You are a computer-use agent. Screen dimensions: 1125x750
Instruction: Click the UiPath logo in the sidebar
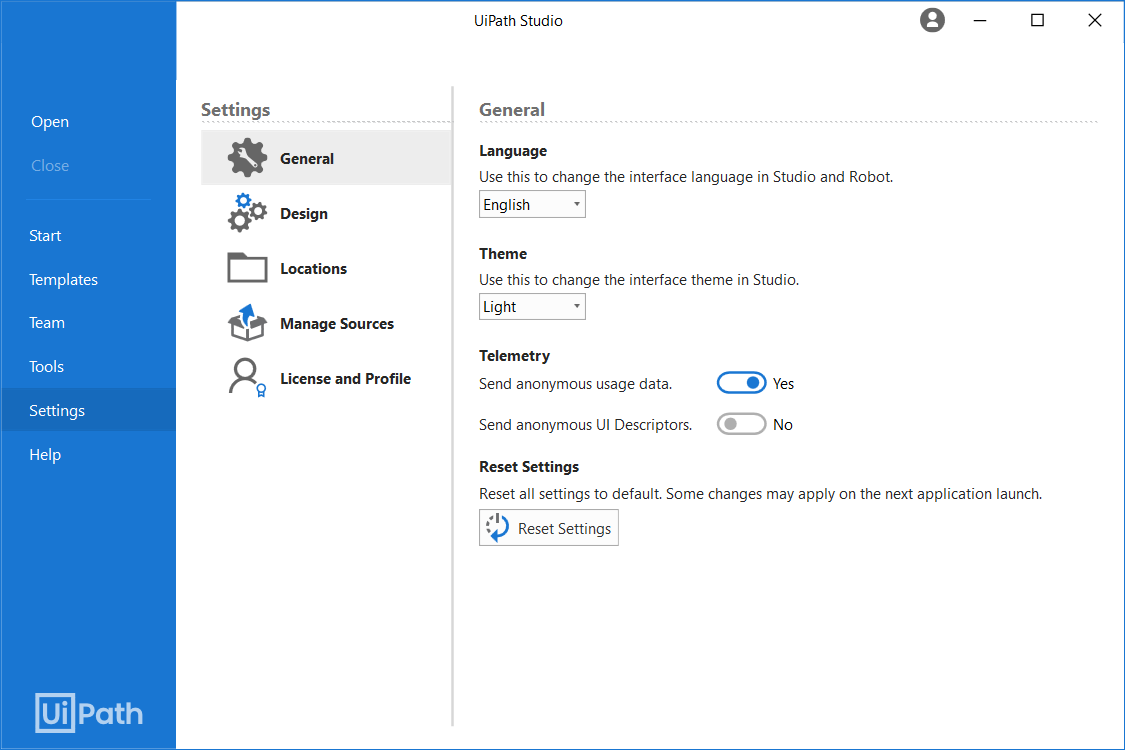coord(88,713)
